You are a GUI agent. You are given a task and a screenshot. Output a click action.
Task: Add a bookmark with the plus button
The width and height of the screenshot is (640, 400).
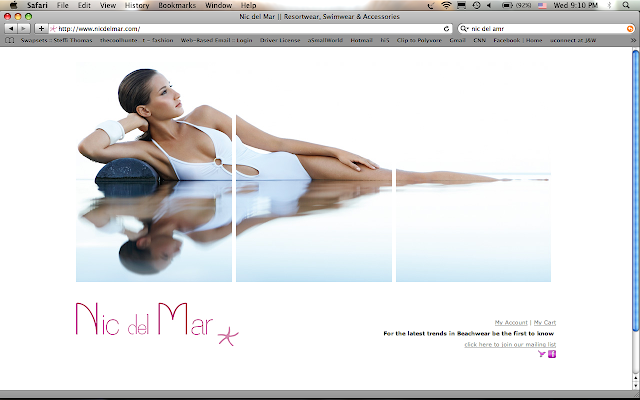click(41, 29)
